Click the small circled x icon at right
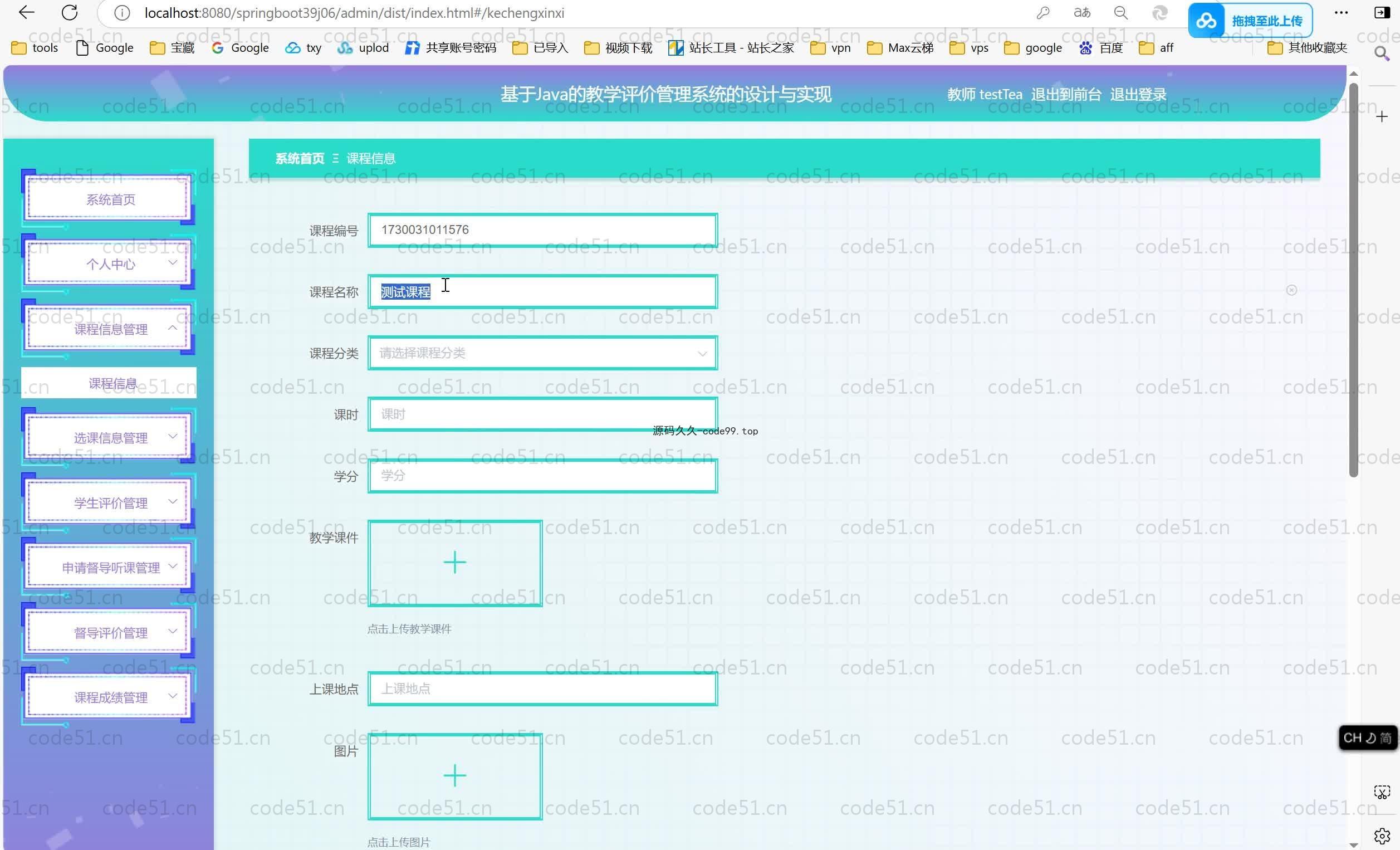The width and height of the screenshot is (1400, 850). pyautogui.click(x=1291, y=290)
